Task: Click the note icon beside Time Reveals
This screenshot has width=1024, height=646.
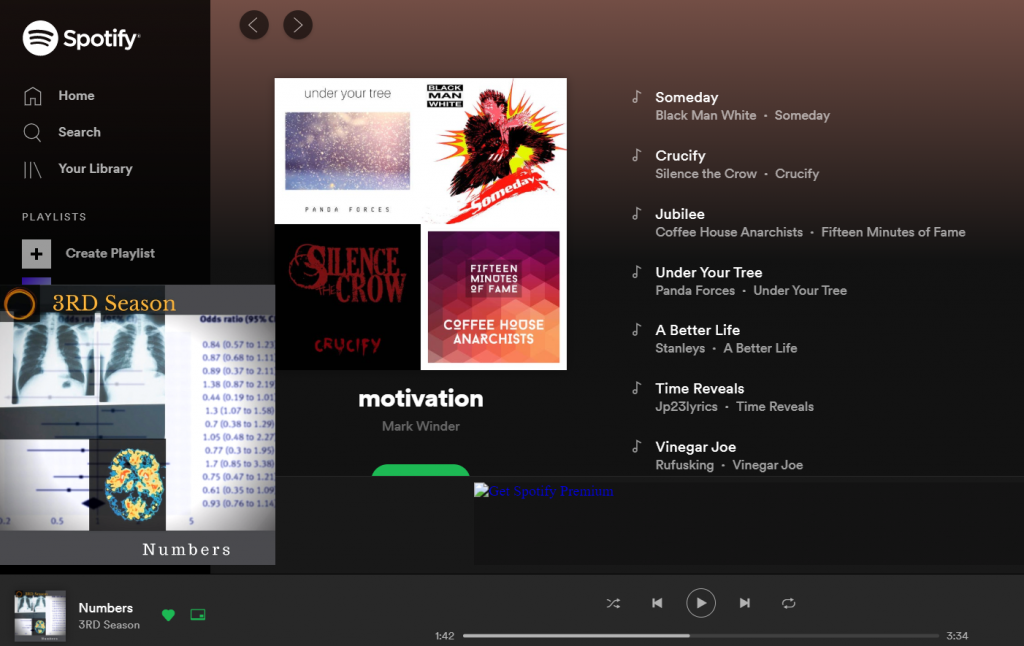Action: click(637, 388)
